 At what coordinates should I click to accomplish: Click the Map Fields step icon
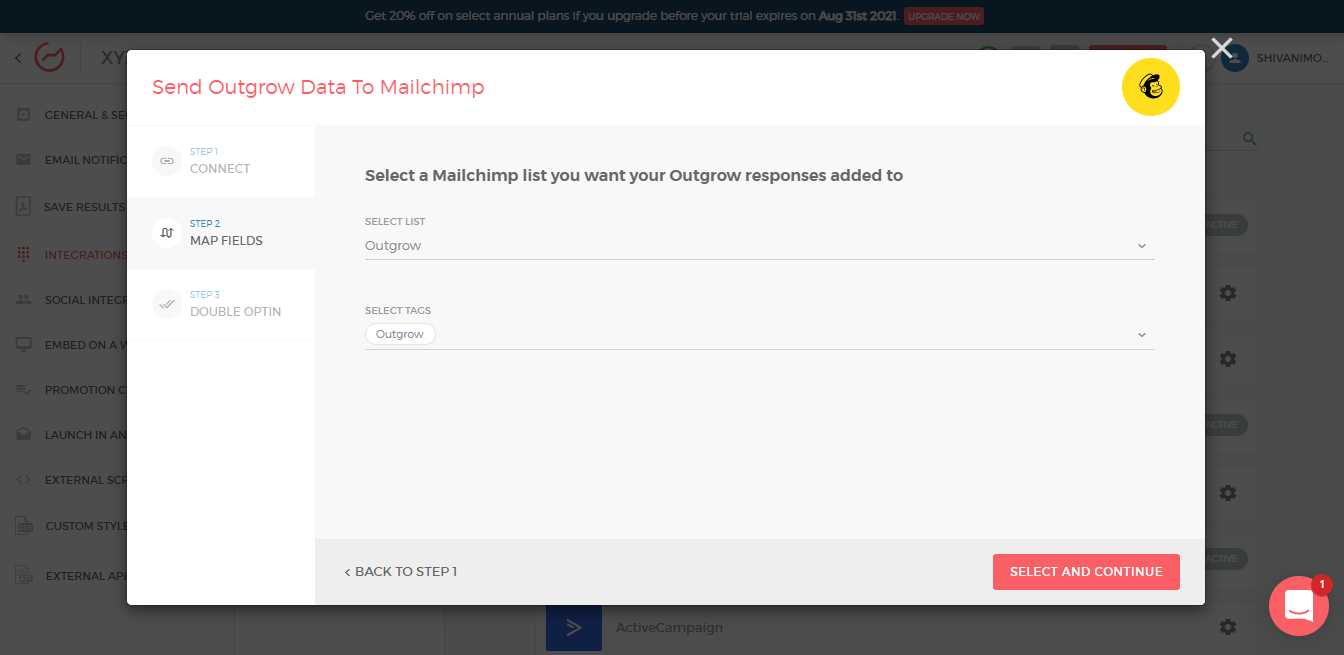[167, 232]
